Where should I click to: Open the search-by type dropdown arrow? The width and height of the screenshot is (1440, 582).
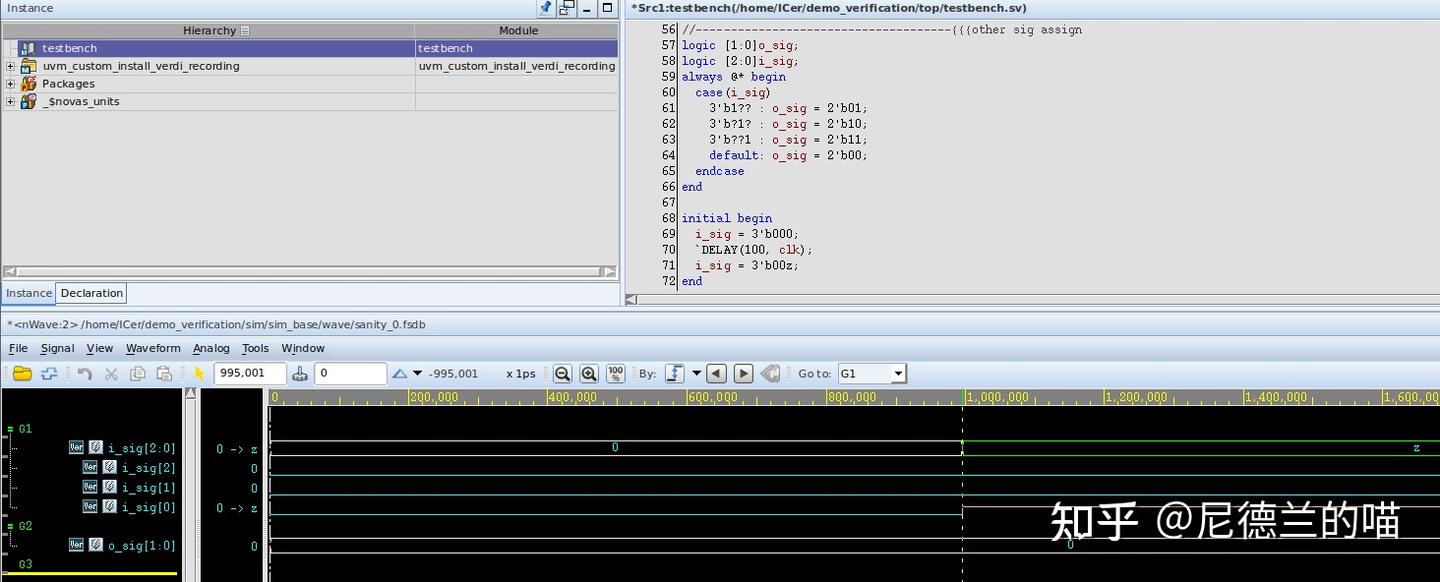697,374
